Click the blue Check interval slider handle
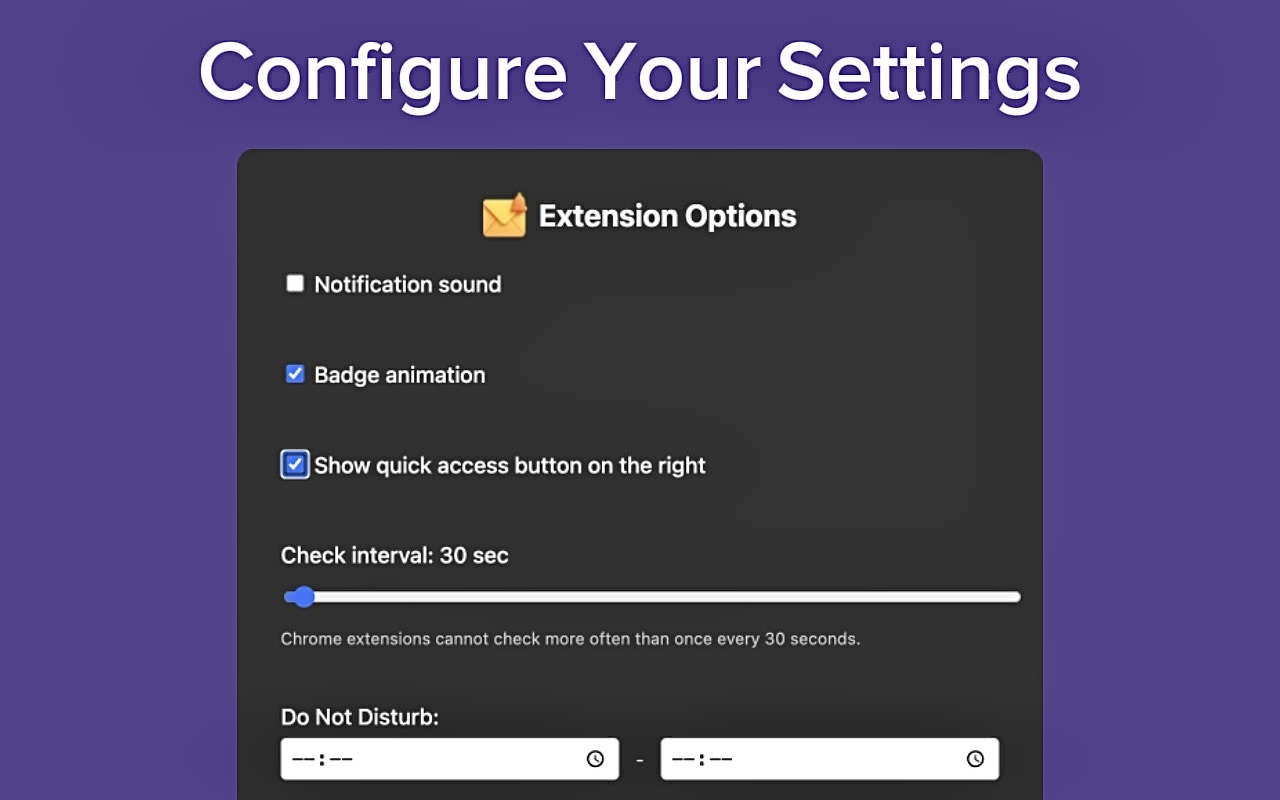This screenshot has height=800, width=1280. point(304,597)
